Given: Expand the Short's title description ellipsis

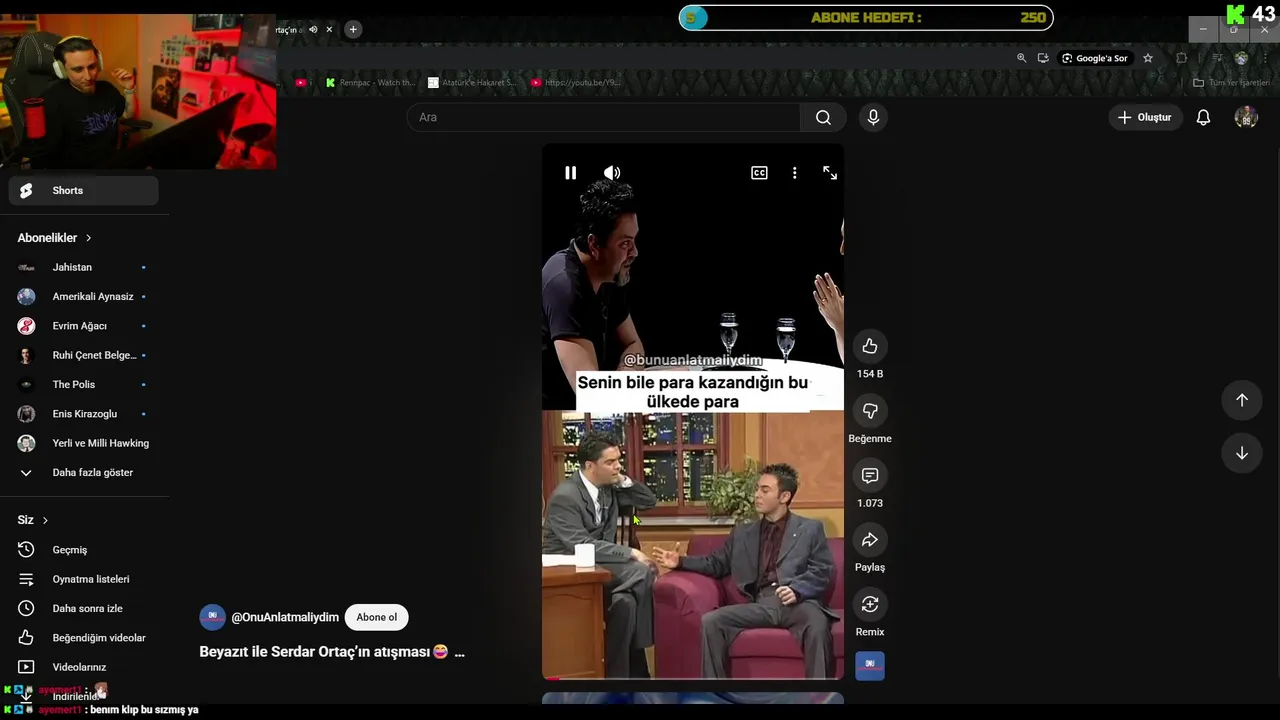Looking at the screenshot, I should tap(459, 652).
